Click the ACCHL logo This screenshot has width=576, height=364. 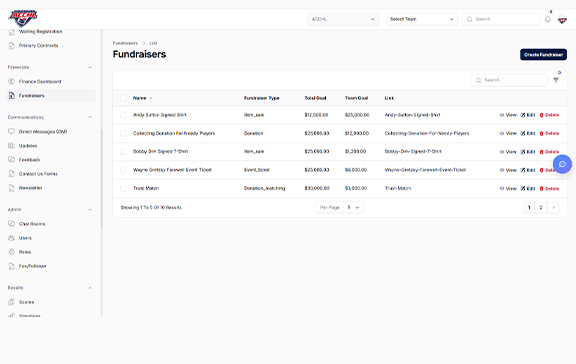click(x=23, y=18)
